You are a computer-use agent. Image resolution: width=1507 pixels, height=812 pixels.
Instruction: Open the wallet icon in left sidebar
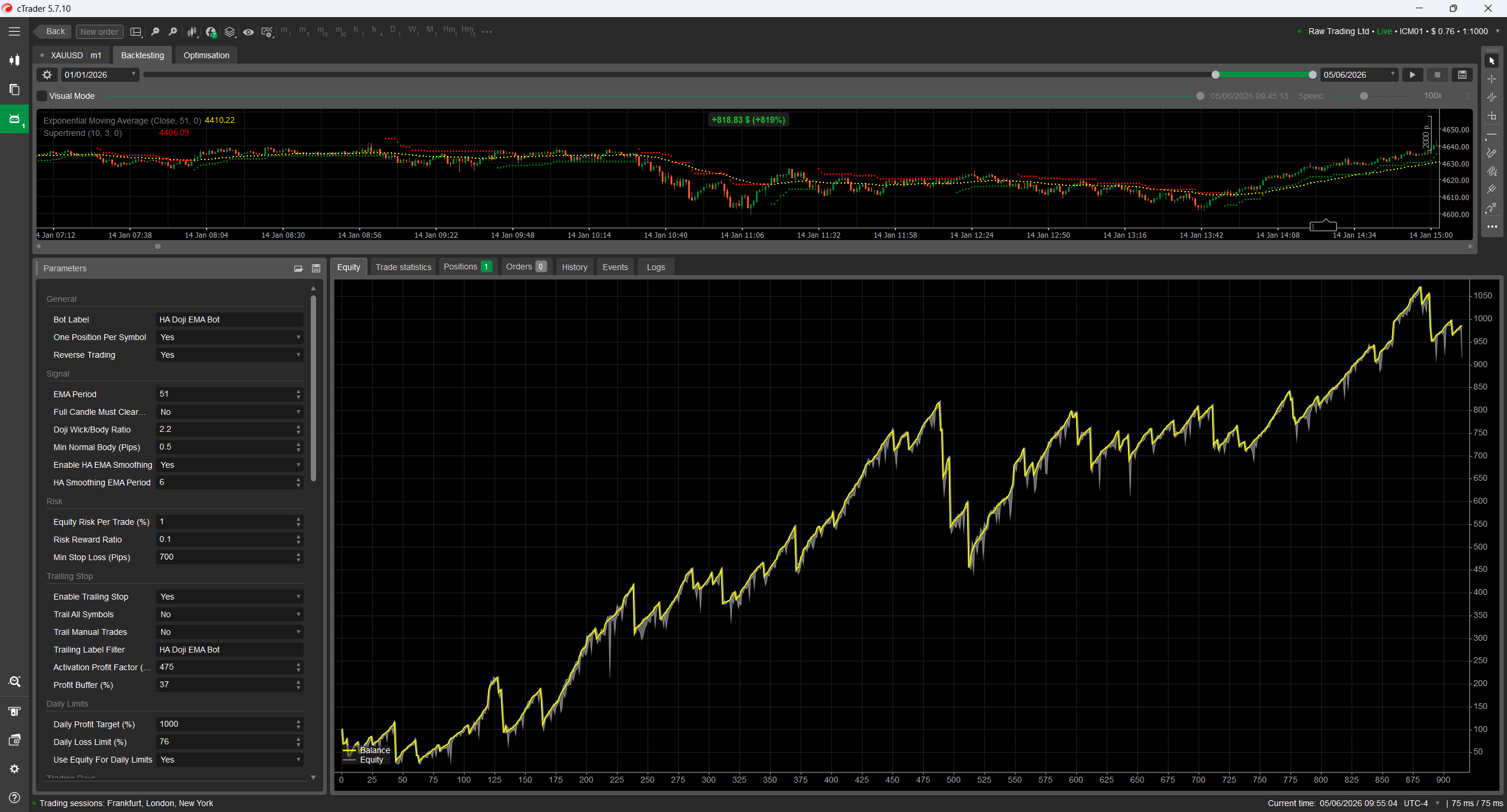(14, 740)
